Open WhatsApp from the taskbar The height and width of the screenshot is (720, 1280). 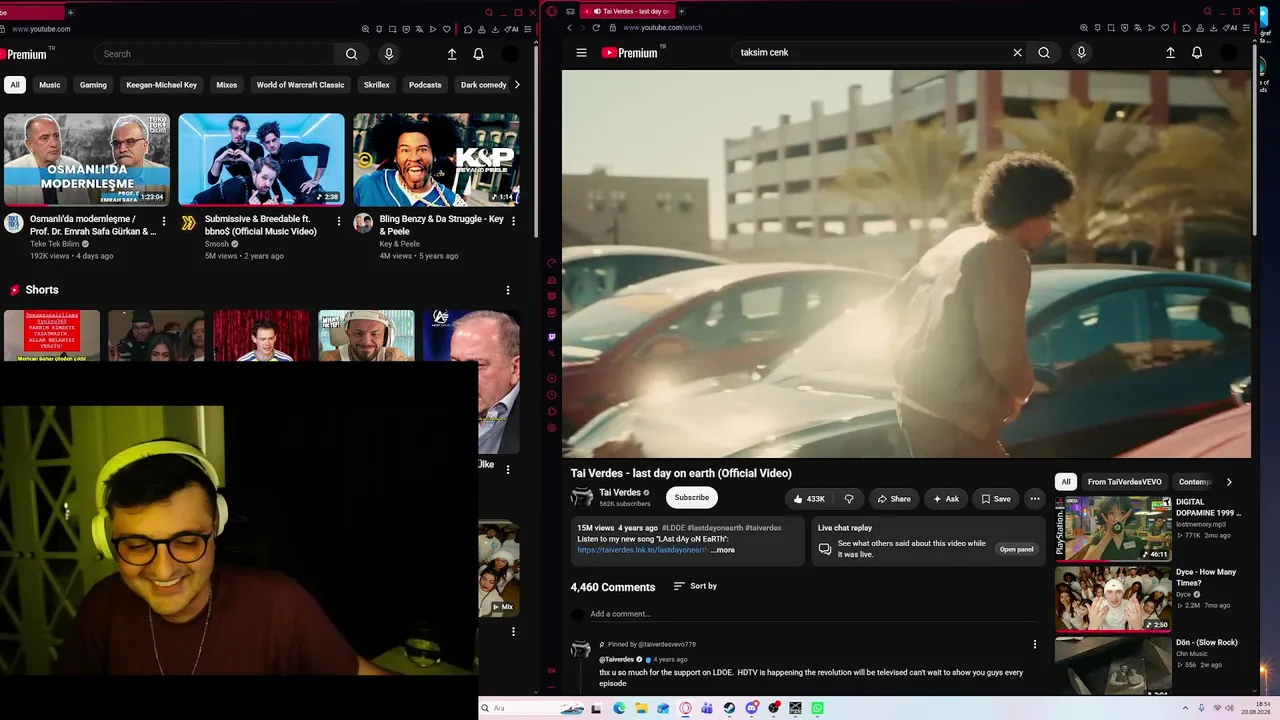tap(817, 708)
